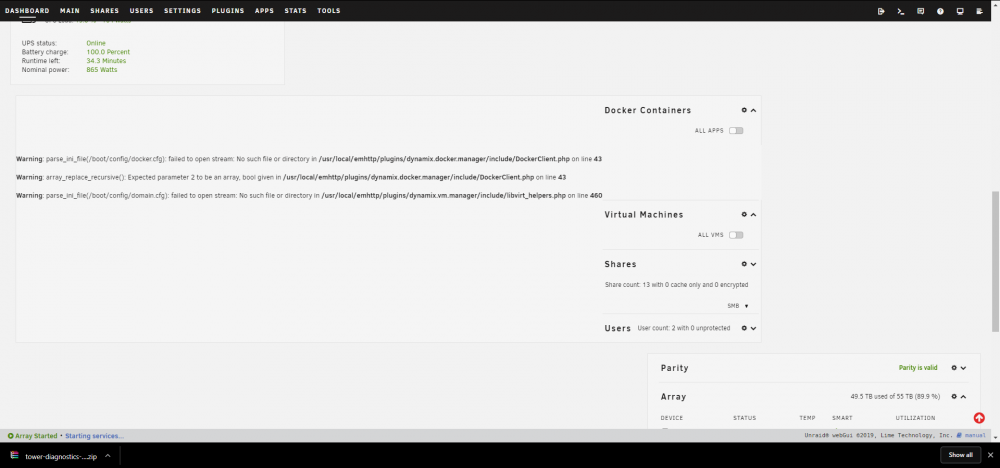Expand the Shares section chevron

(x=753, y=264)
